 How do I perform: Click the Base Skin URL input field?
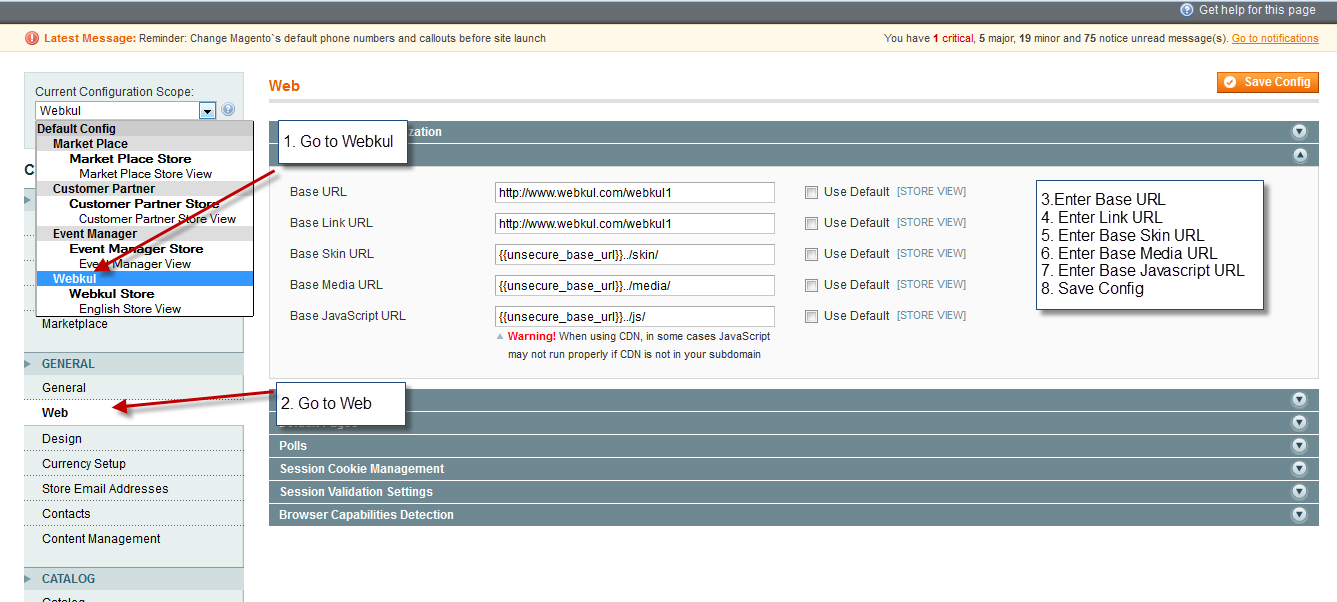click(x=635, y=254)
